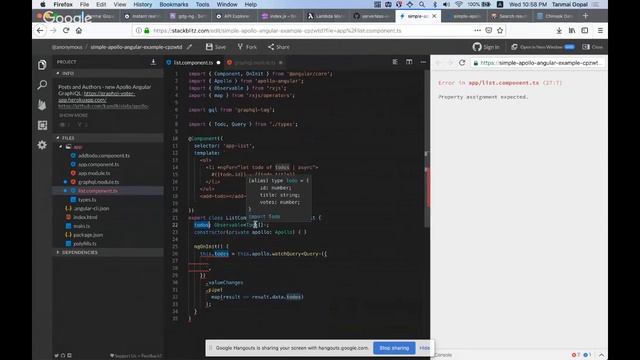Click the Share button
Image resolution: width=640 pixels, height=360 pixels.
tap(279, 47)
